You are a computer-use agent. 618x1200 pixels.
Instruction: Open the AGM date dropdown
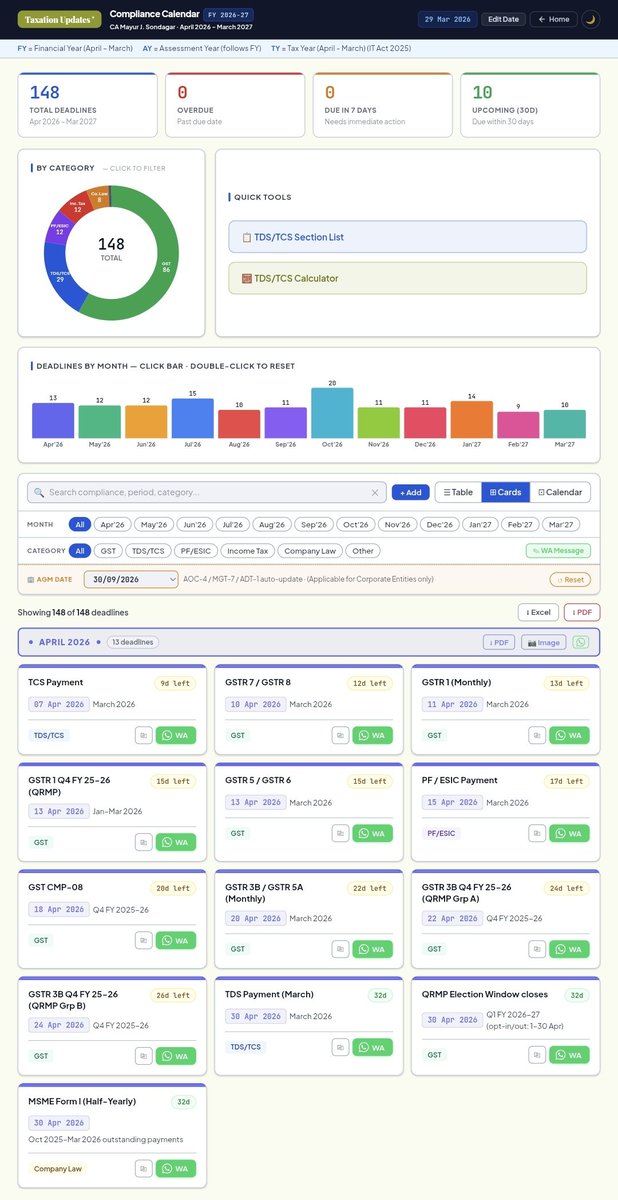[x=131, y=579]
